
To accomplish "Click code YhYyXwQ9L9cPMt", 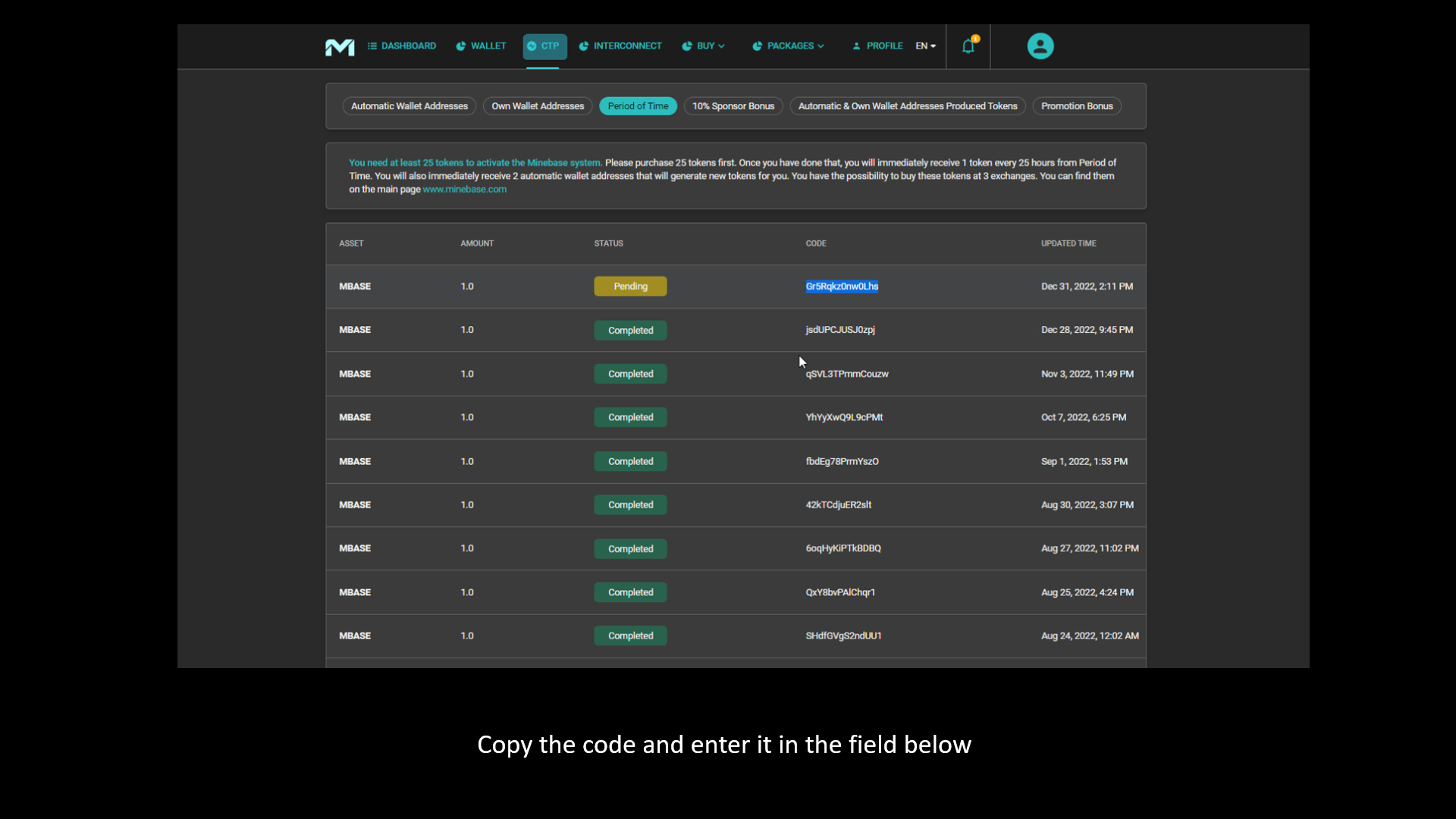I will click(844, 417).
